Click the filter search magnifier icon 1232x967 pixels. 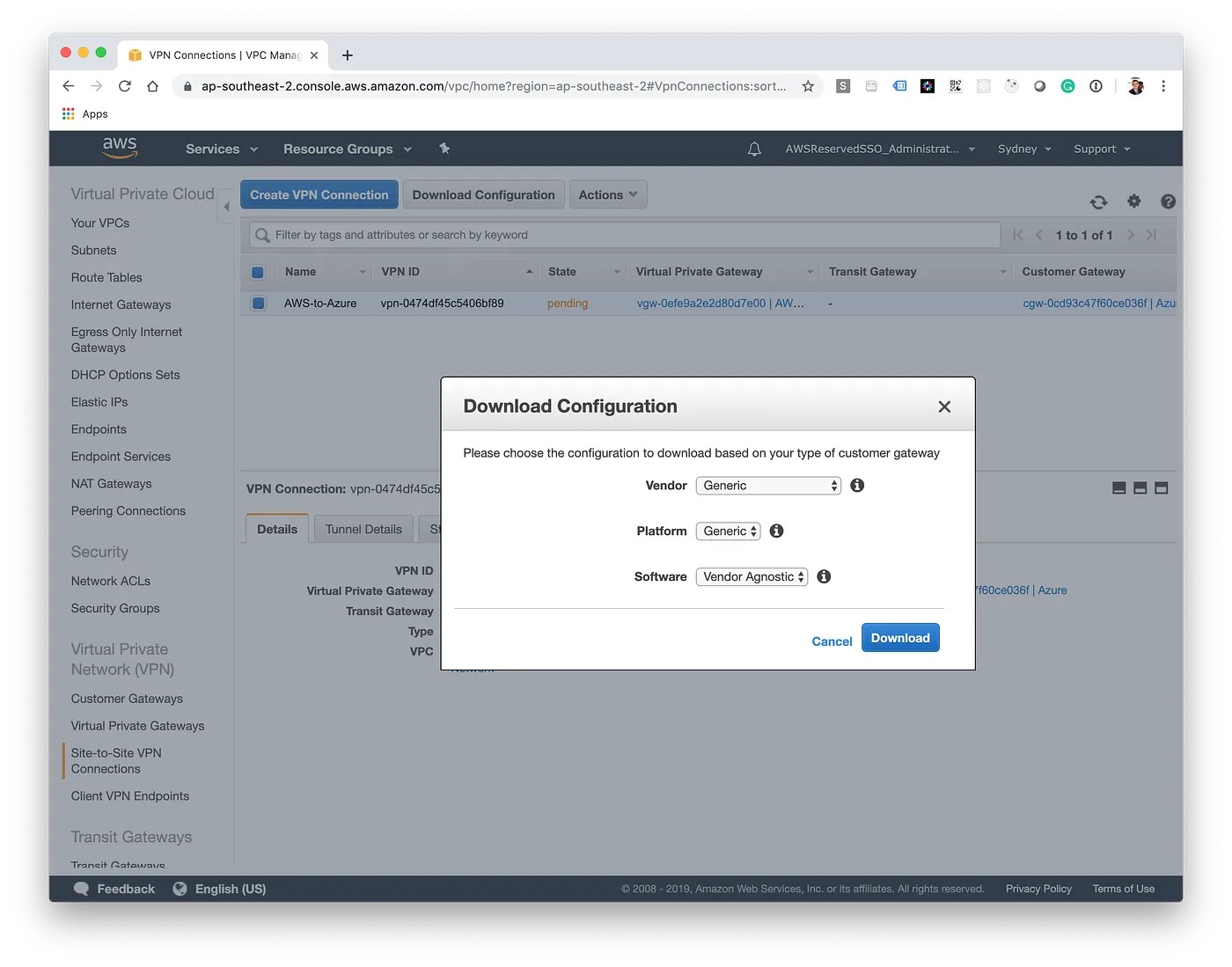click(x=262, y=235)
